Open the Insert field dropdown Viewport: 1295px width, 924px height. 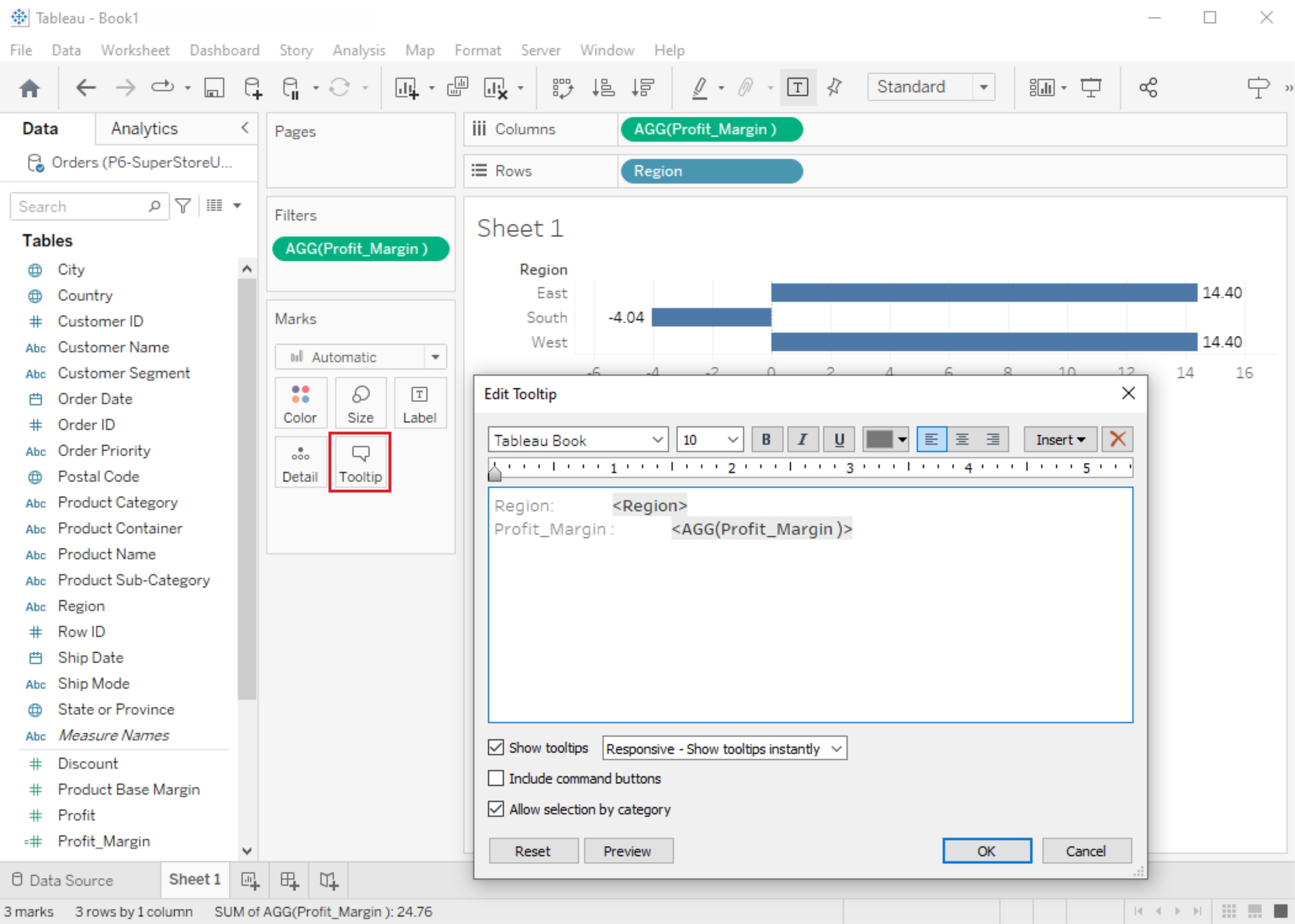point(1060,439)
